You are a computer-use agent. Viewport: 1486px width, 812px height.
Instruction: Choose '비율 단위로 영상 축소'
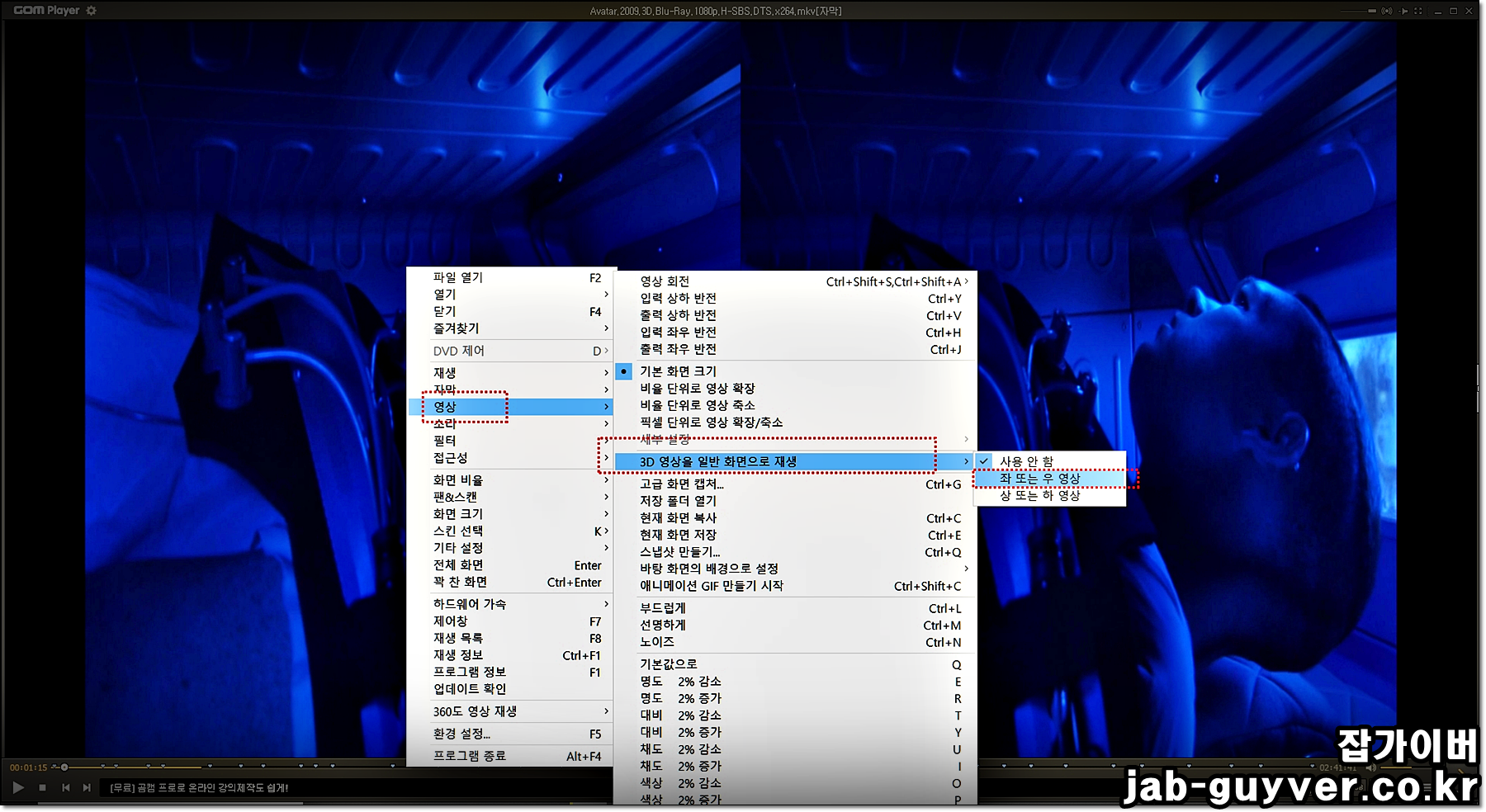[795, 405]
